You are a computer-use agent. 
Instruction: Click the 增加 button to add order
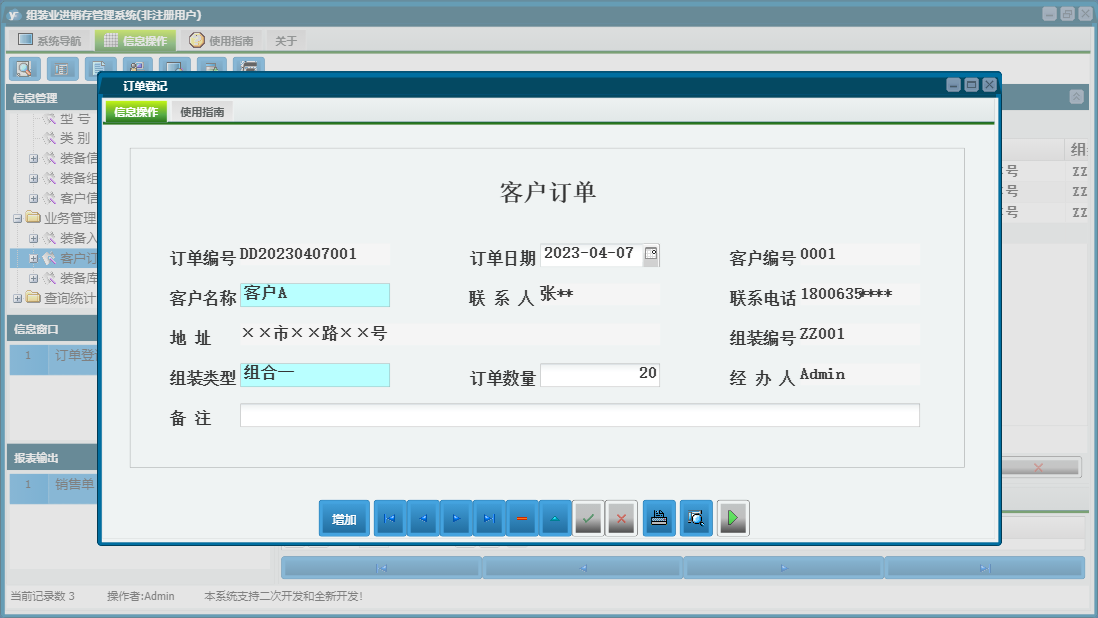pyautogui.click(x=343, y=518)
